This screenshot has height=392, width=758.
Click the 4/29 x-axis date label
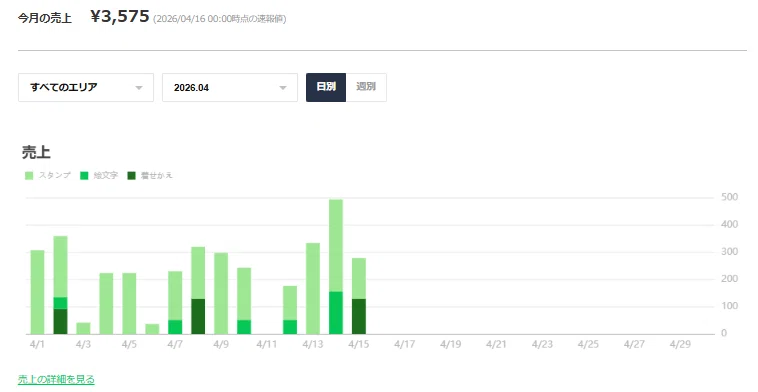680,345
